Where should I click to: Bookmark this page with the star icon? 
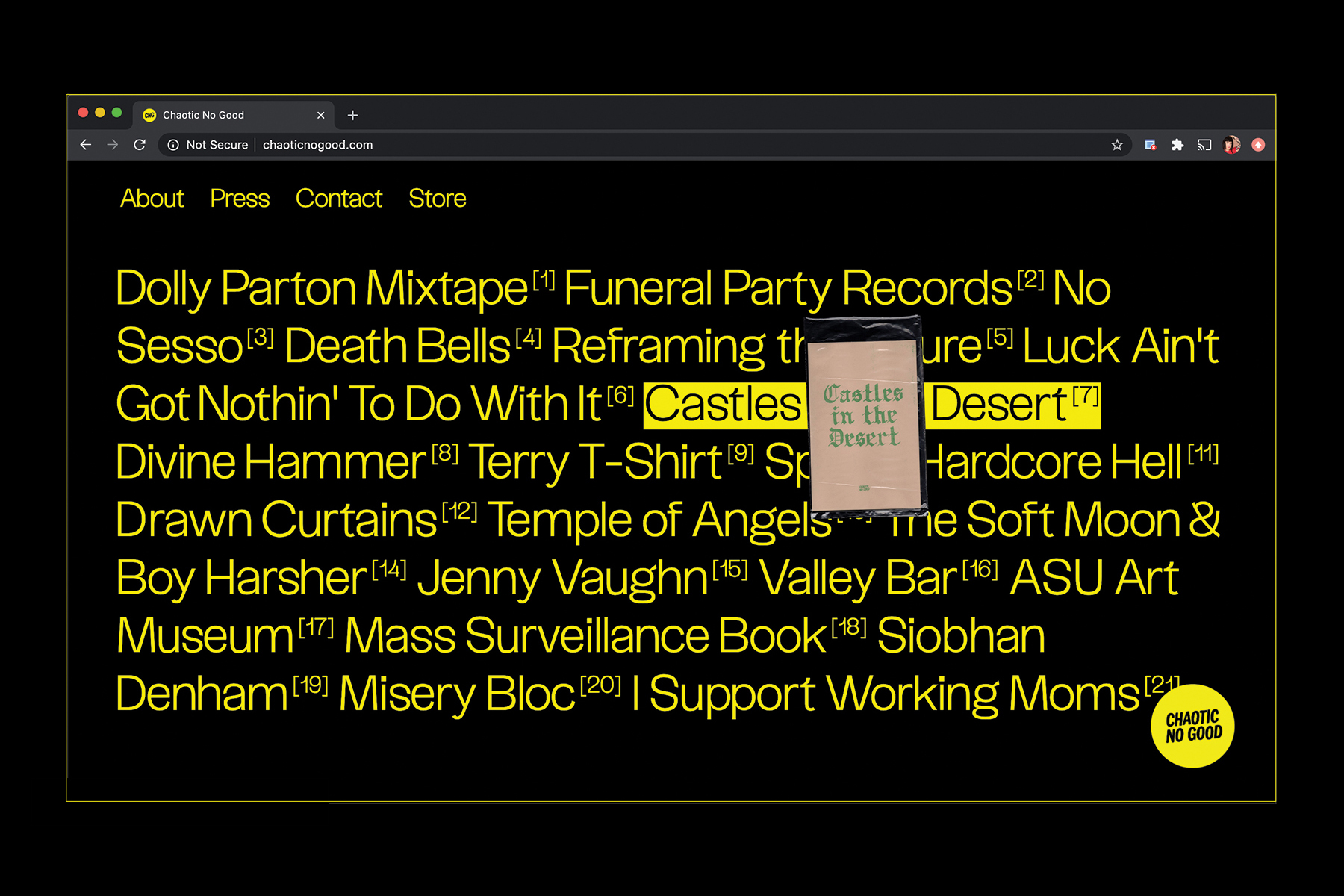click(1117, 145)
